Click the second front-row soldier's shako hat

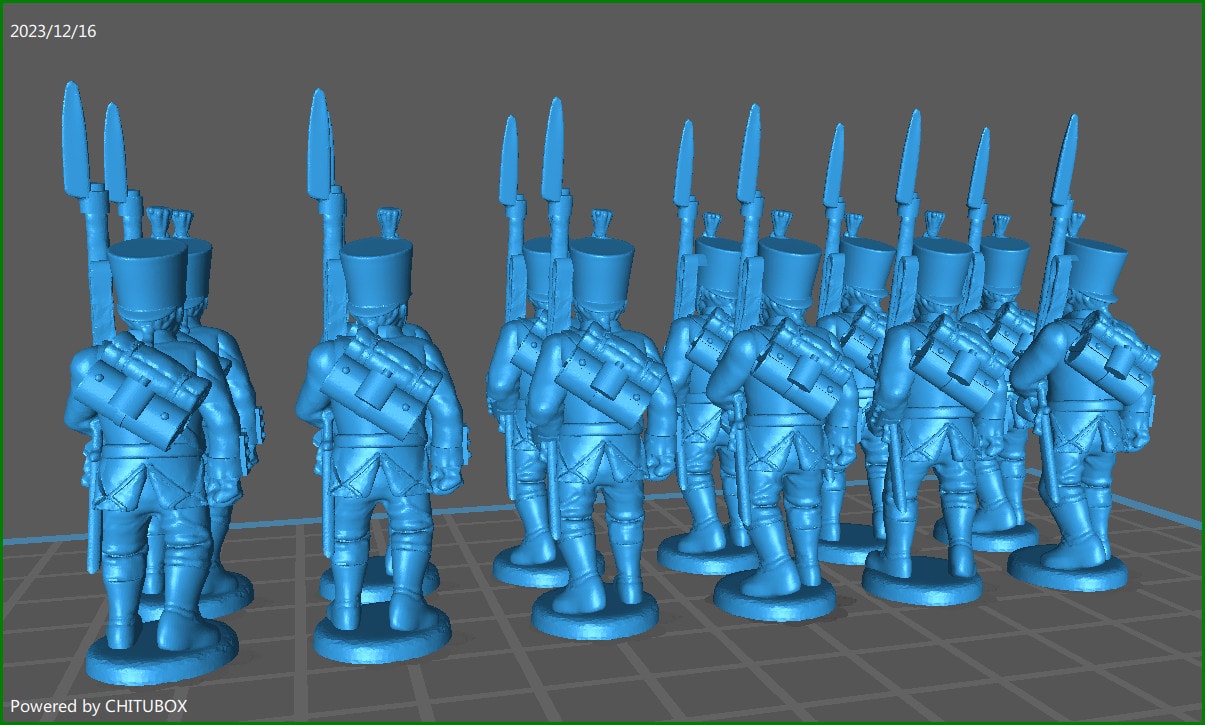point(377,270)
